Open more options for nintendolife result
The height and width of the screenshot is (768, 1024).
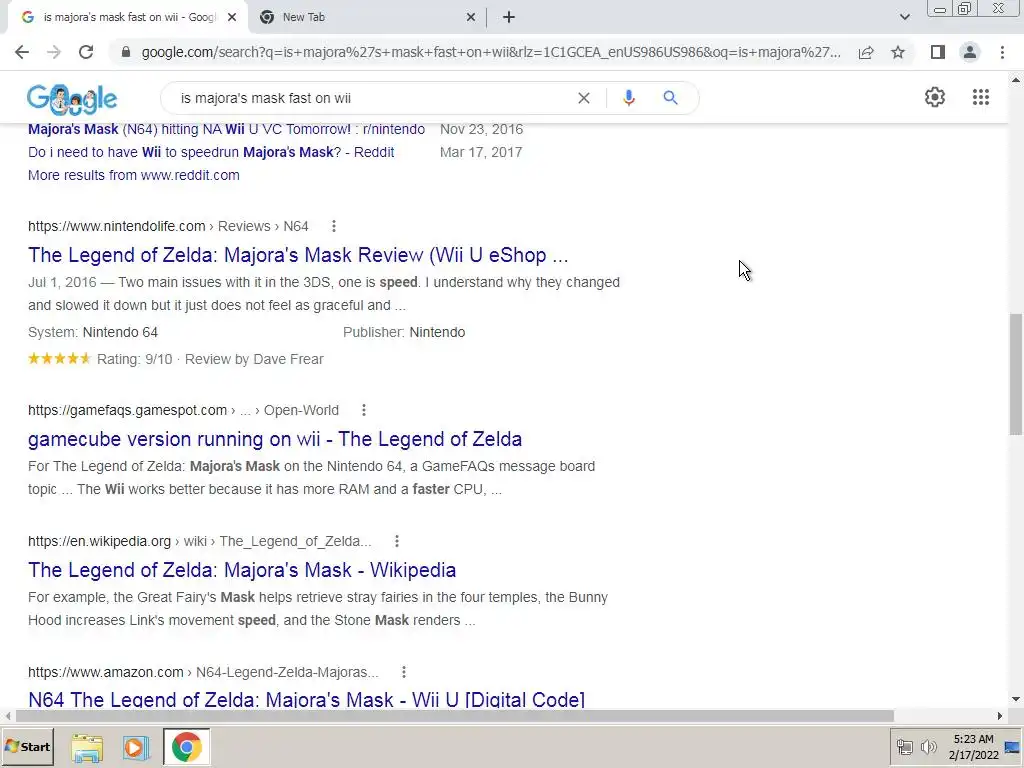[x=334, y=226]
